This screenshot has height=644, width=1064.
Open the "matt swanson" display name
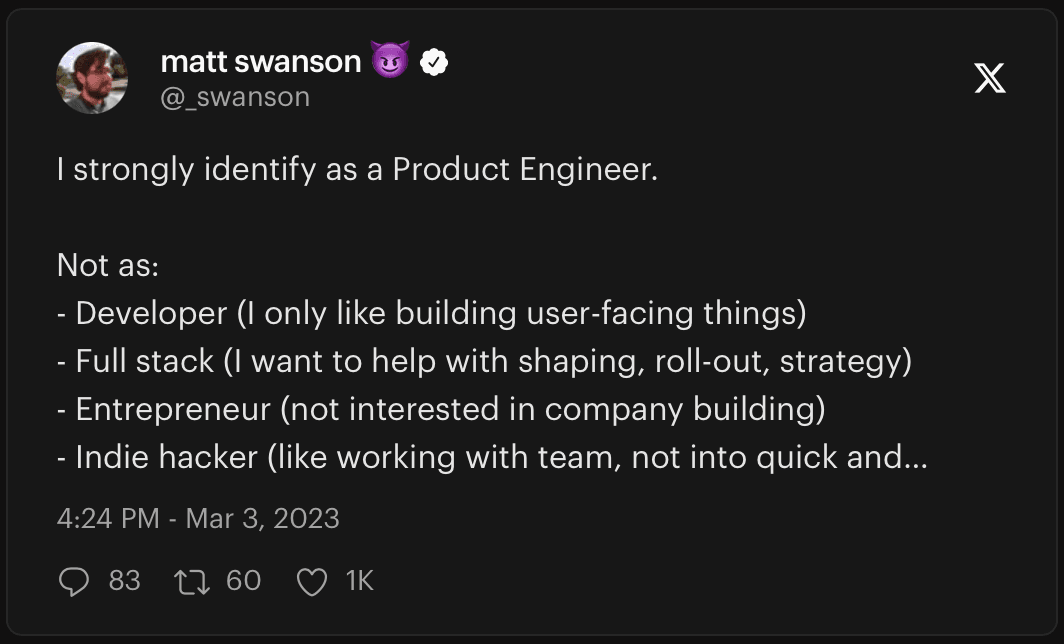(x=260, y=62)
